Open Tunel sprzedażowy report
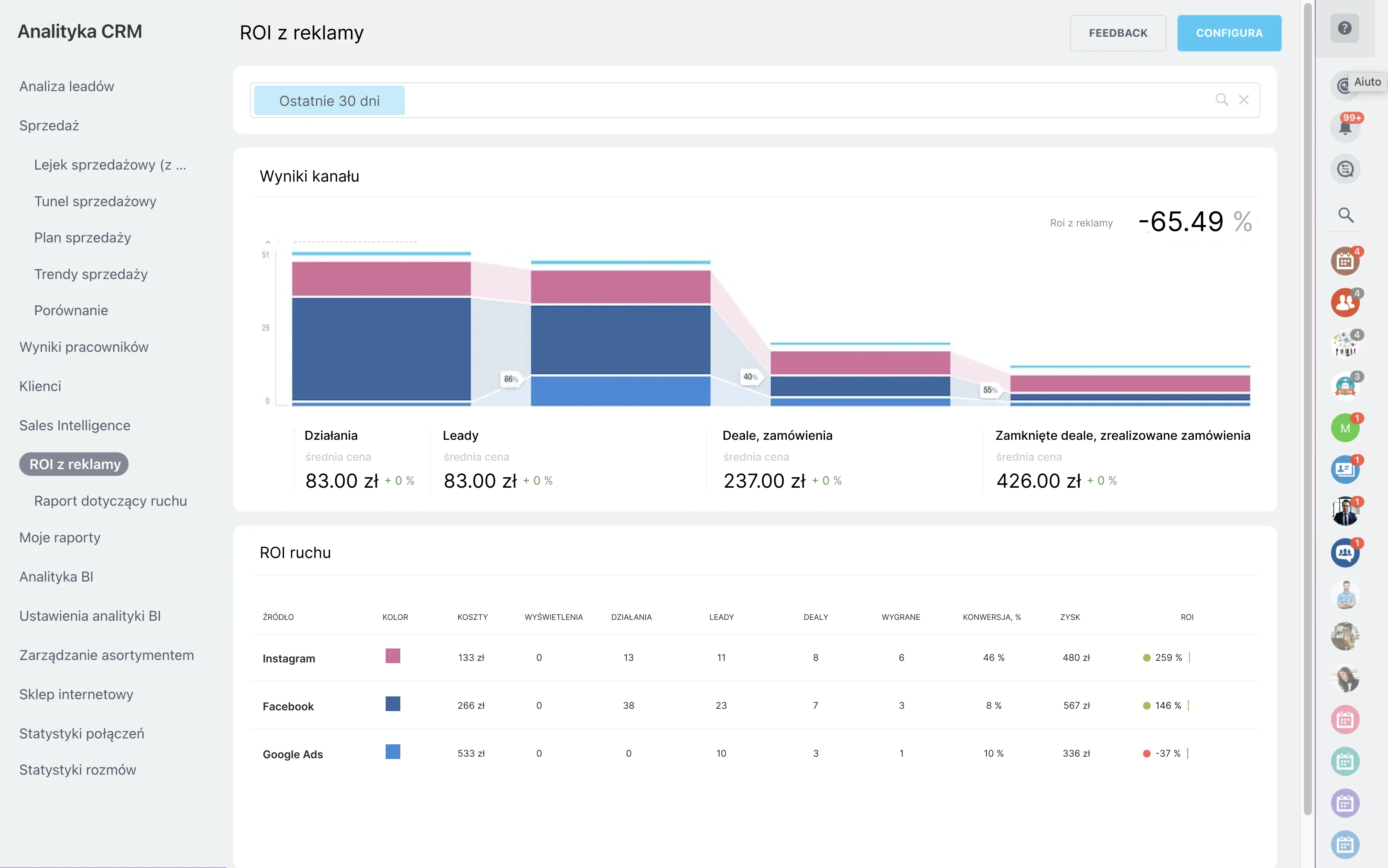The height and width of the screenshot is (868, 1388). tap(95, 201)
